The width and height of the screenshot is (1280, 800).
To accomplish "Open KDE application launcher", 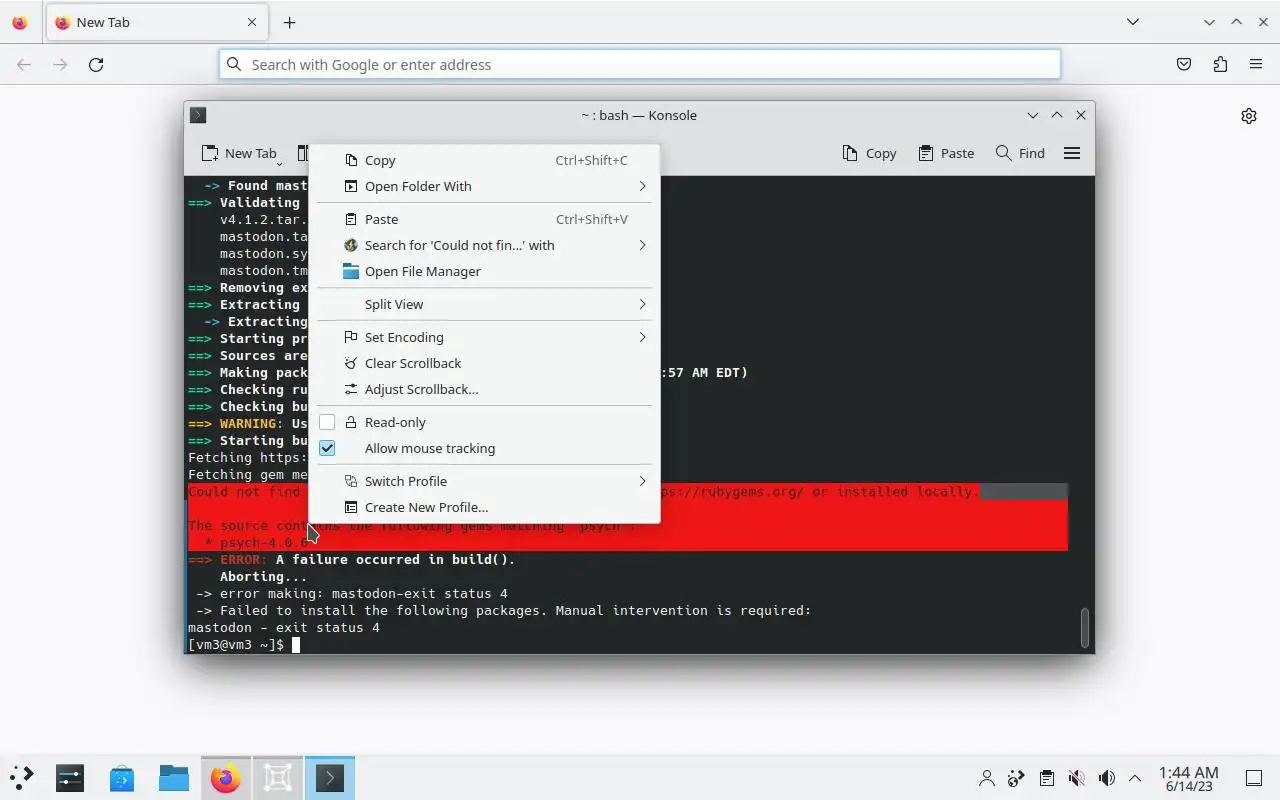I will point(21,778).
